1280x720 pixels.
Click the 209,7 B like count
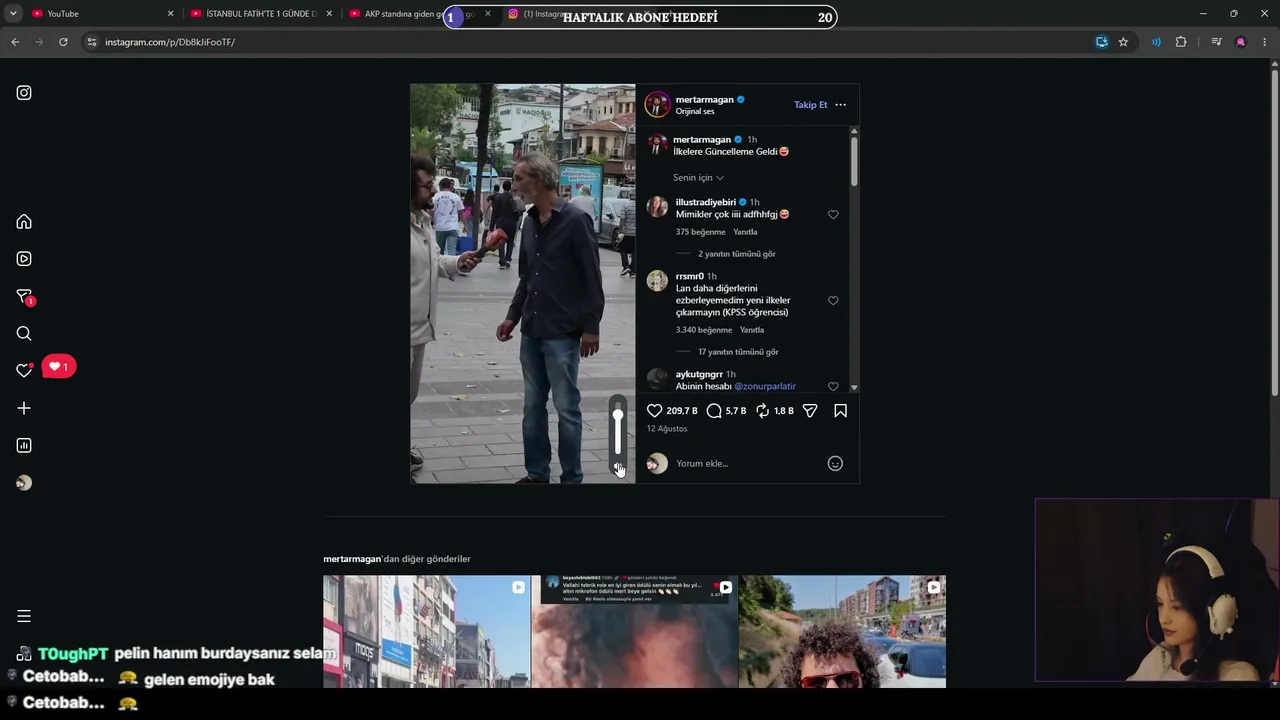(682, 411)
